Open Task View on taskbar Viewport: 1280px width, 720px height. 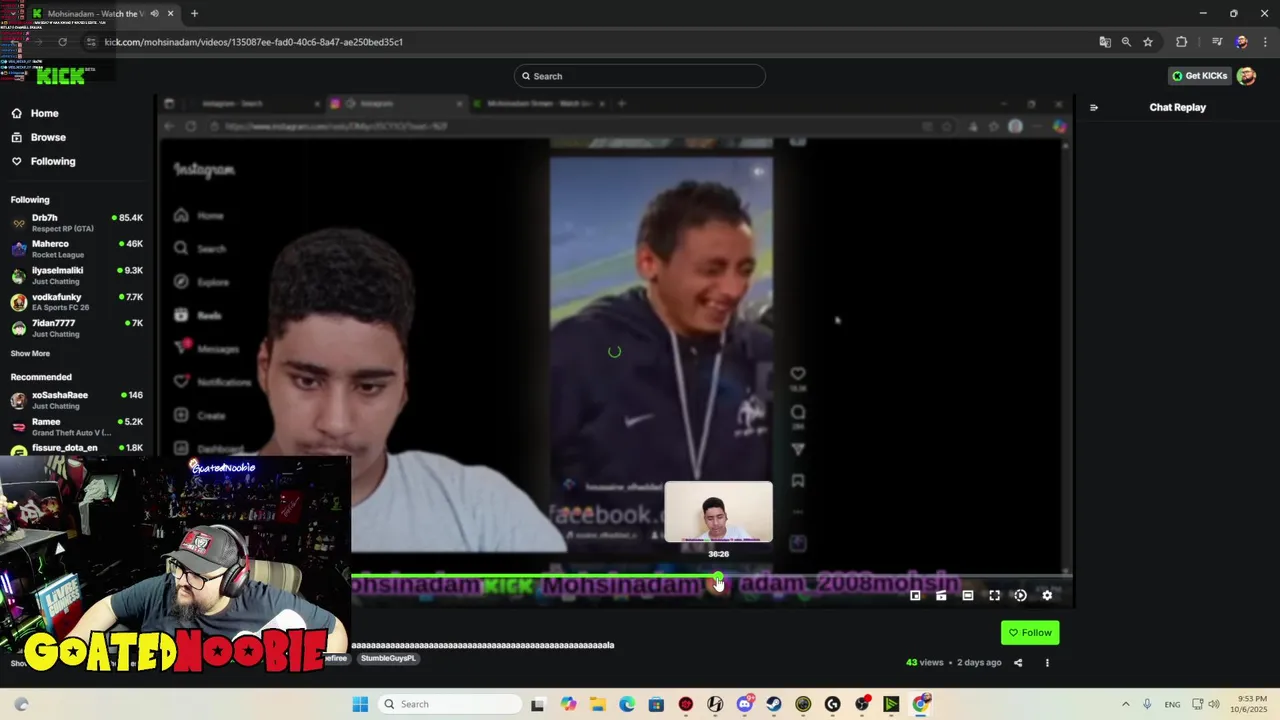click(537, 704)
